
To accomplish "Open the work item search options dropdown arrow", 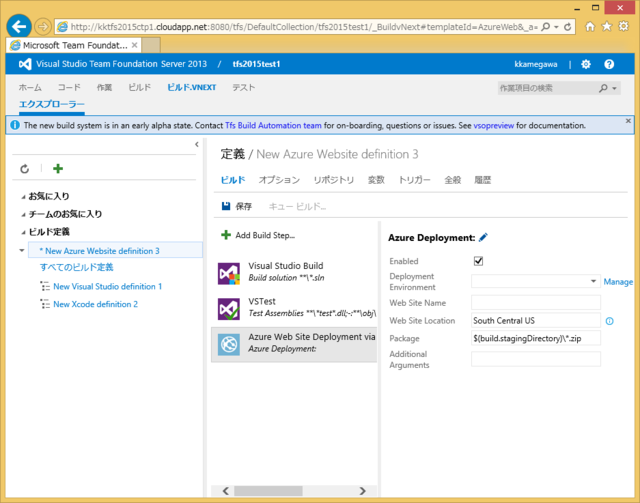I will click(x=614, y=88).
